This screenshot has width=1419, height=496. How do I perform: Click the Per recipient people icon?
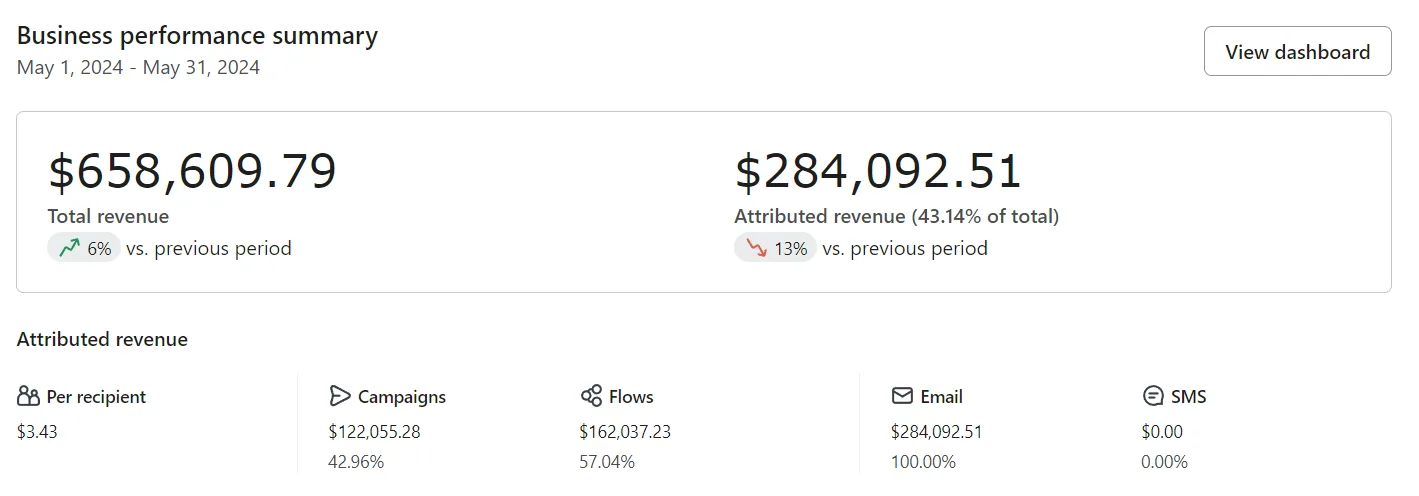coord(28,396)
